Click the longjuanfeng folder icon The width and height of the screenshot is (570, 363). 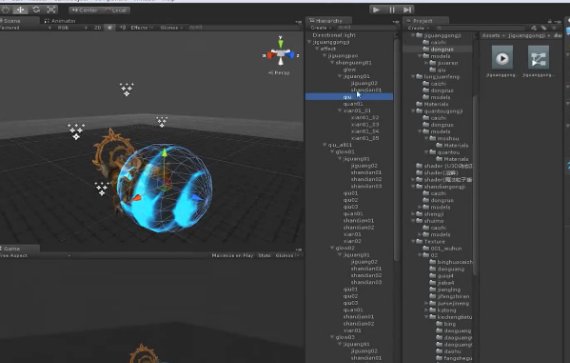coord(419,77)
